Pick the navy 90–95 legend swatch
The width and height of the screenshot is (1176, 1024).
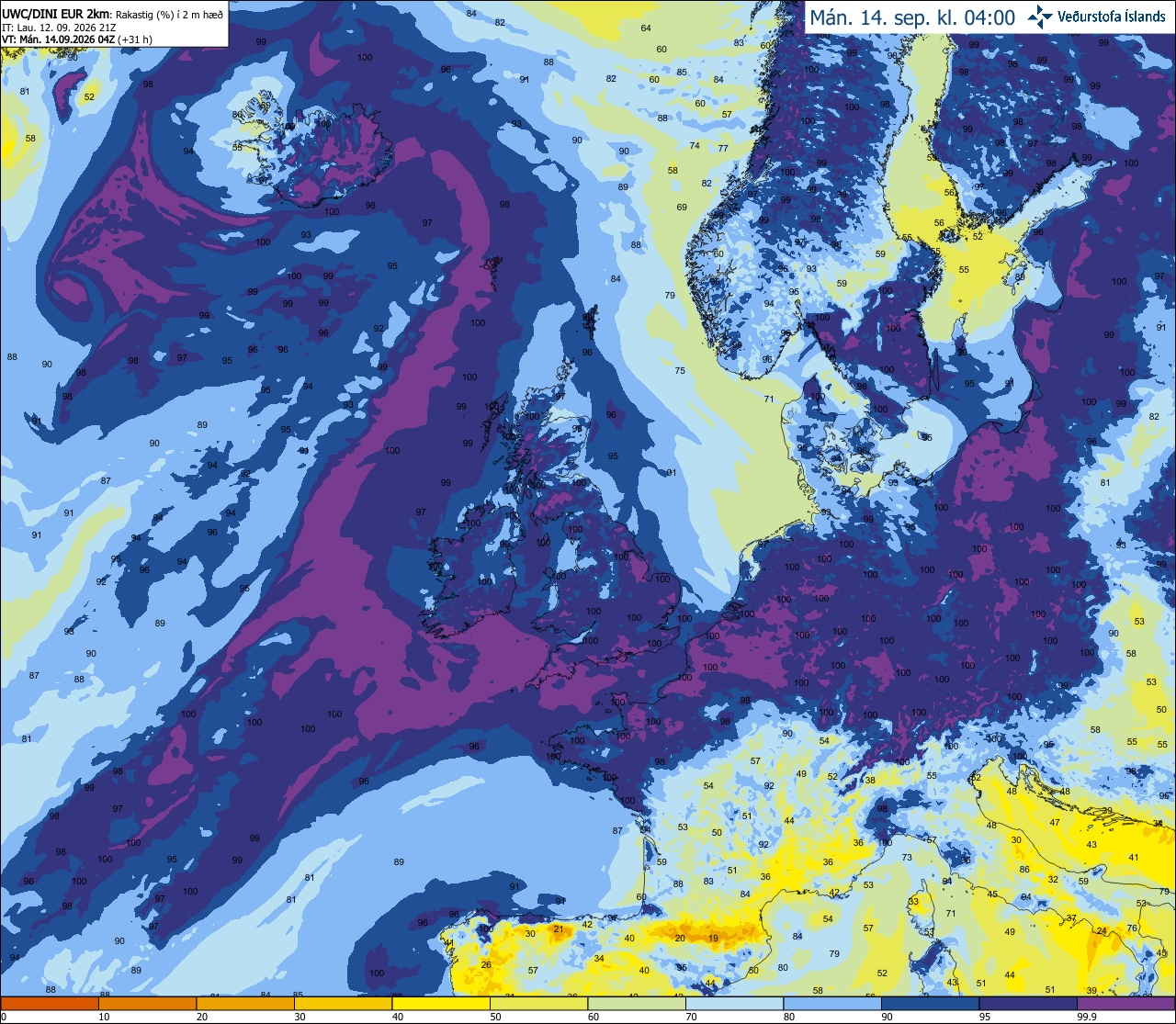(x=930, y=1003)
